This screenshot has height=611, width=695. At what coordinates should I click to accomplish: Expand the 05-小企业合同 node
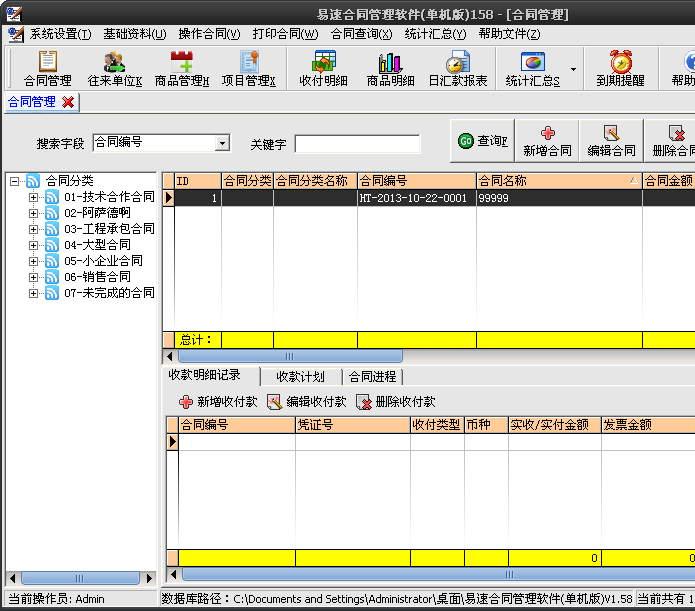(33, 261)
